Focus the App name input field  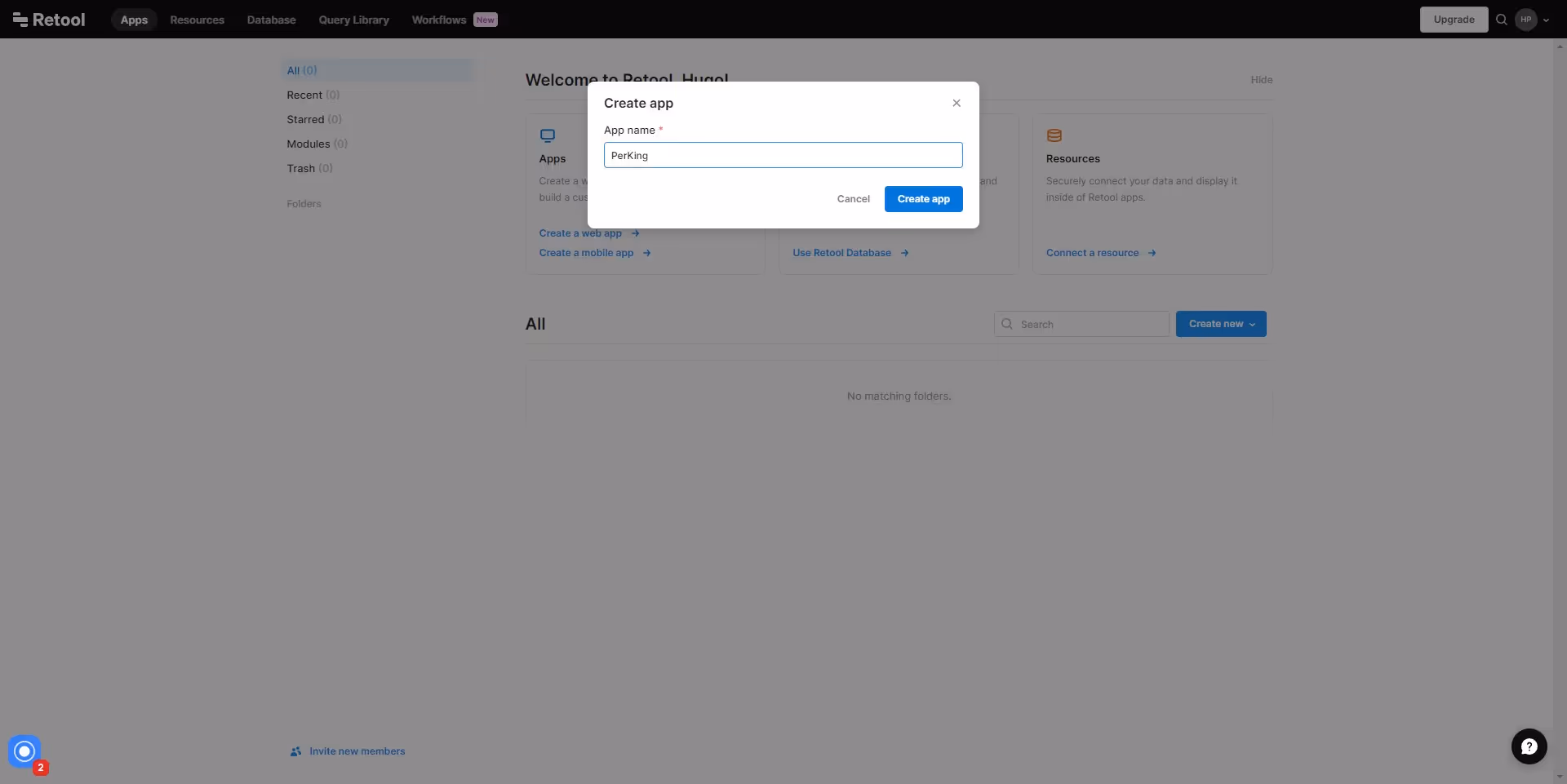(783, 155)
